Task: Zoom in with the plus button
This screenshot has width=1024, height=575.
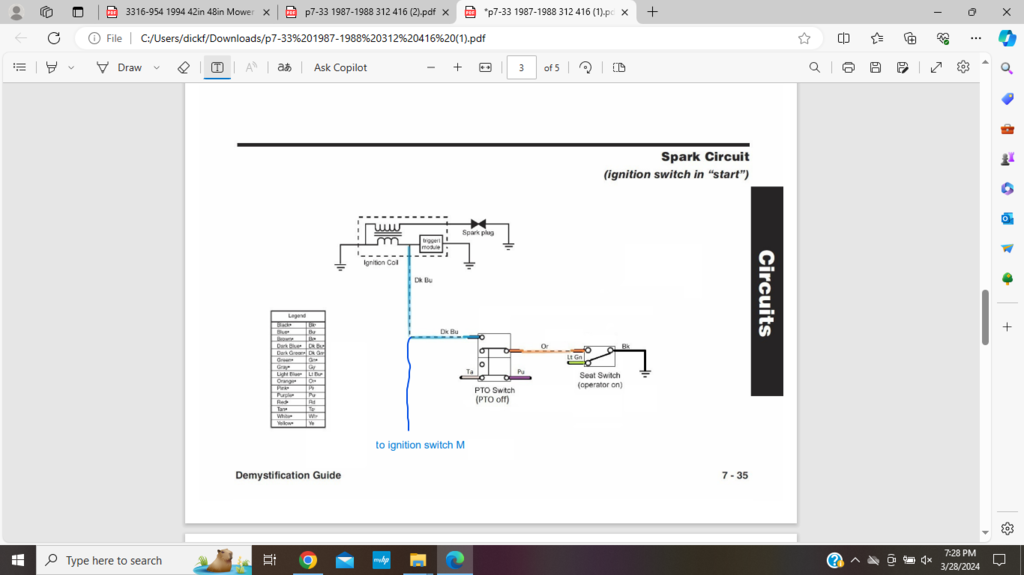Action: [x=457, y=67]
